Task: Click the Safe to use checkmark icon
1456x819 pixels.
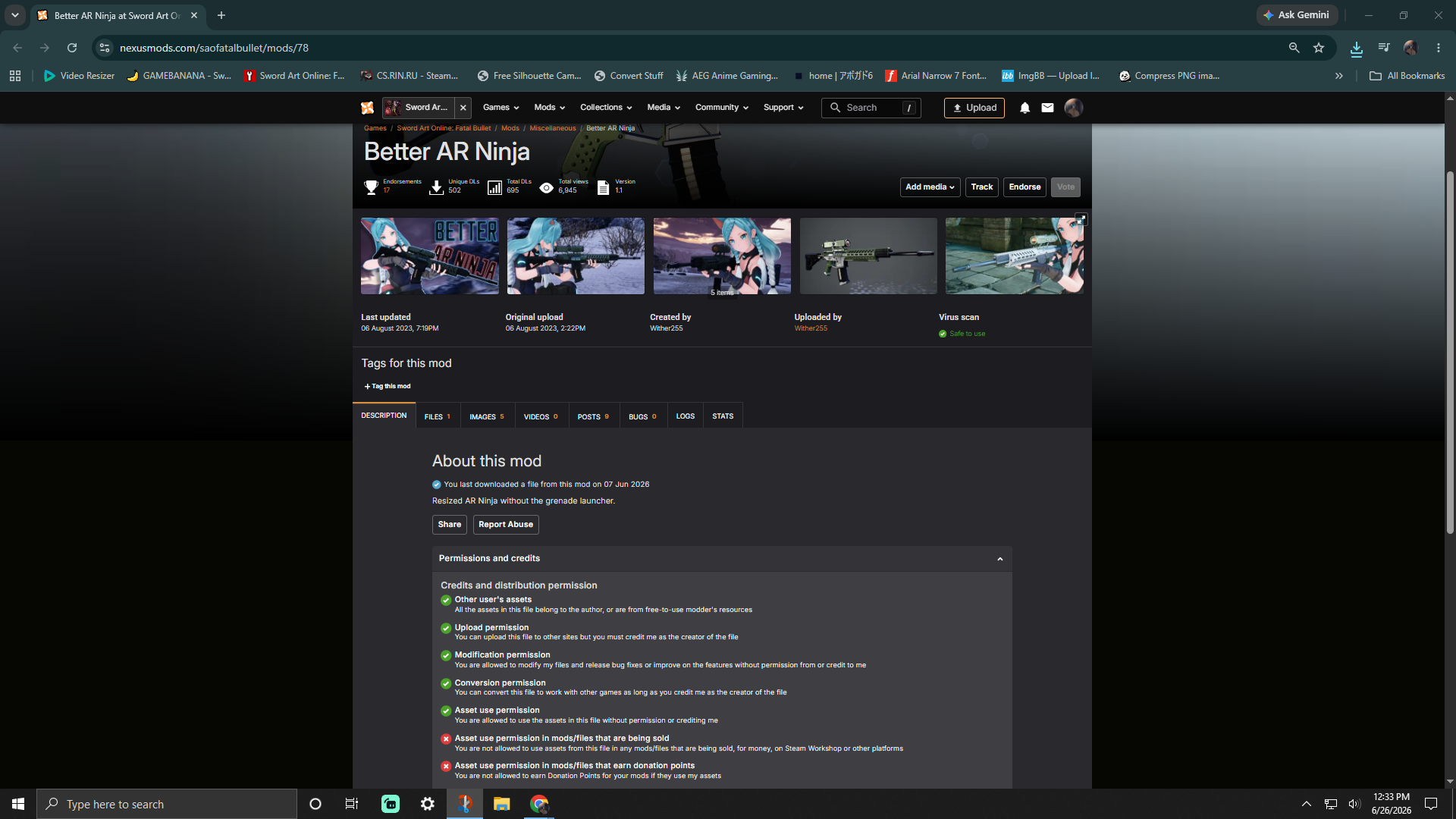Action: click(x=943, y=334)
